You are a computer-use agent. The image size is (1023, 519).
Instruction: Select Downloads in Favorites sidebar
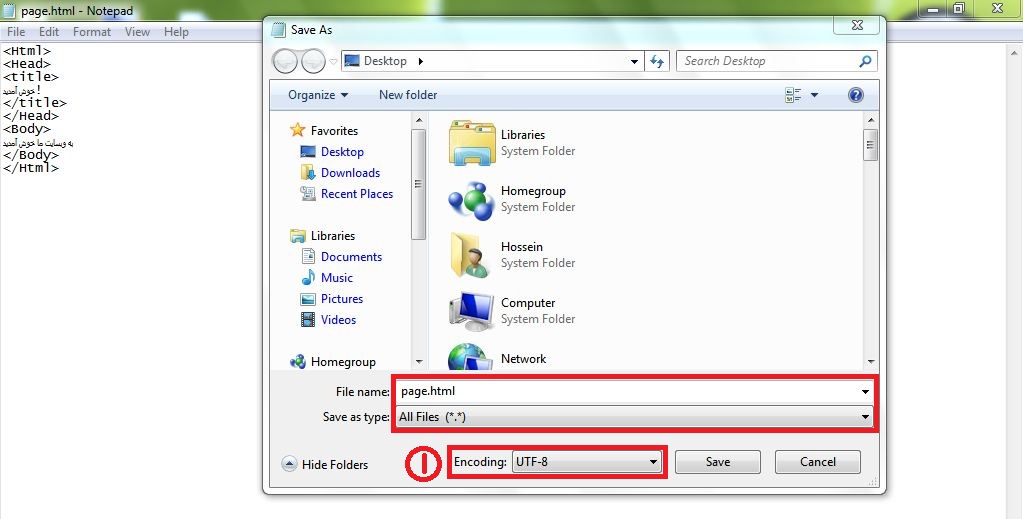coord(350,173)
